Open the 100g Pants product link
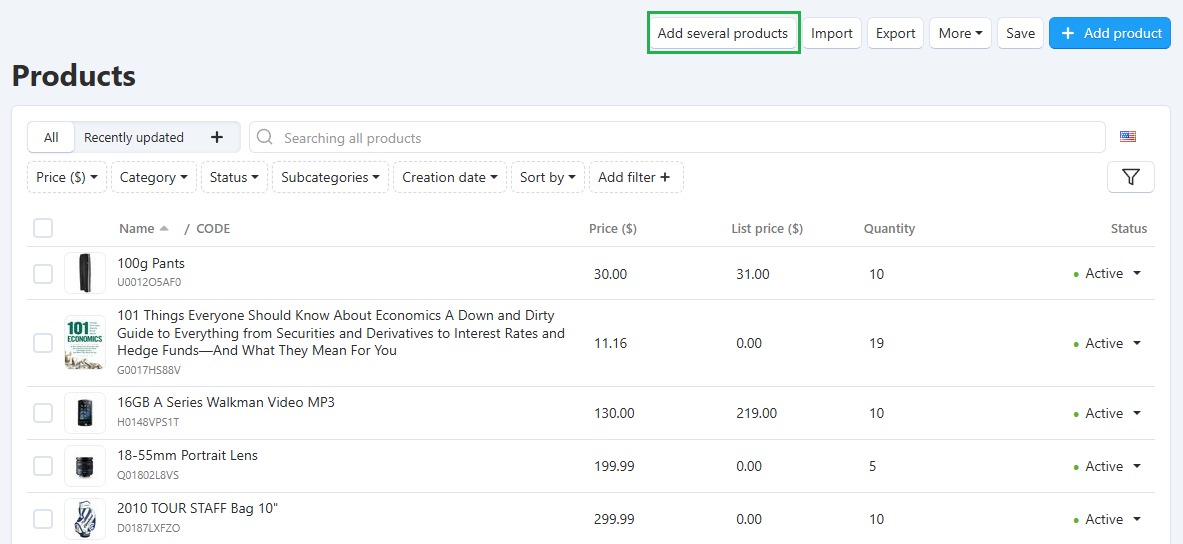The width and height of the screenshot is (1183, 544). click(x=151, y=263)
